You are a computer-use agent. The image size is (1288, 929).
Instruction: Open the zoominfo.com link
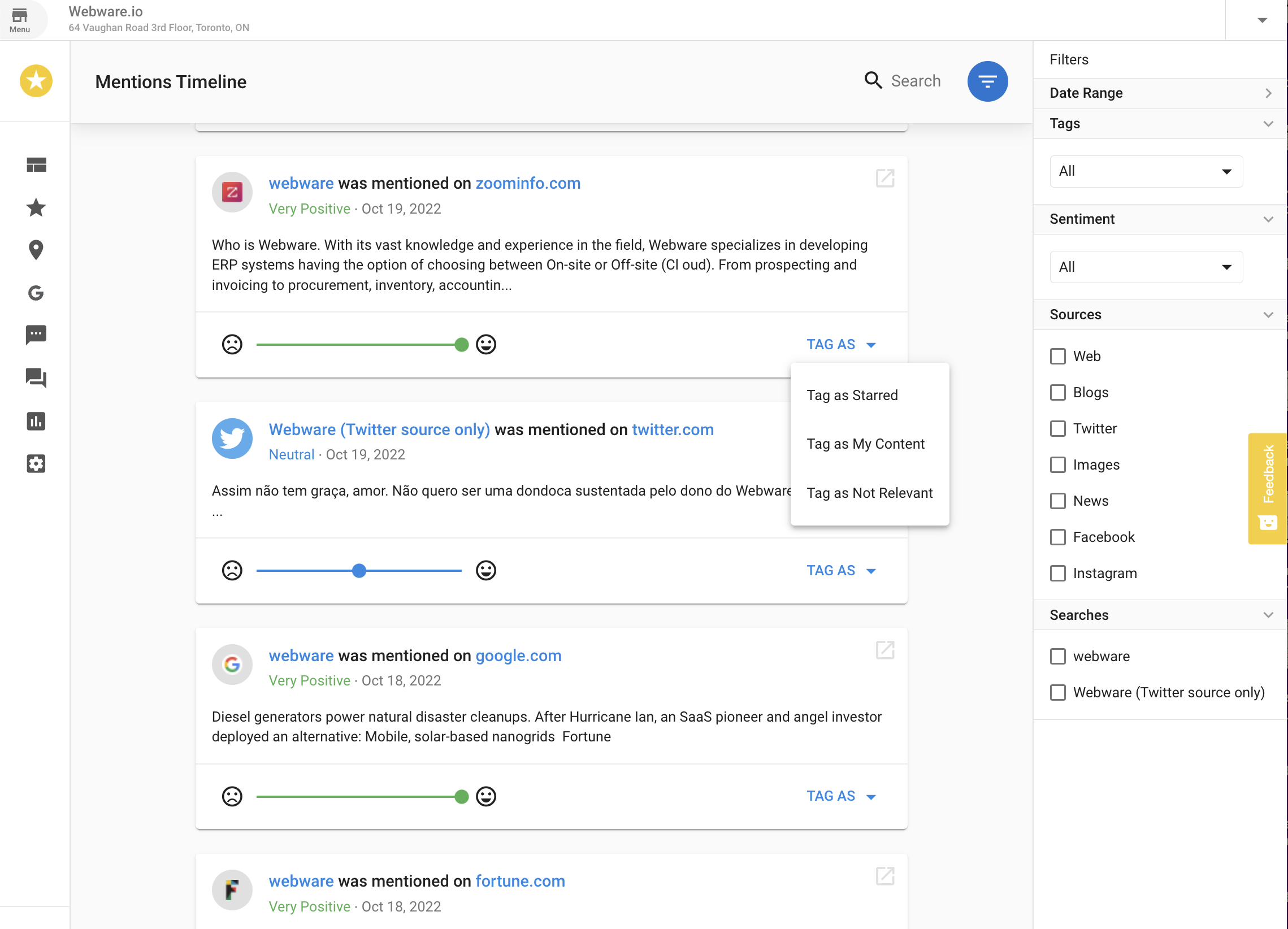pos(528,184)
